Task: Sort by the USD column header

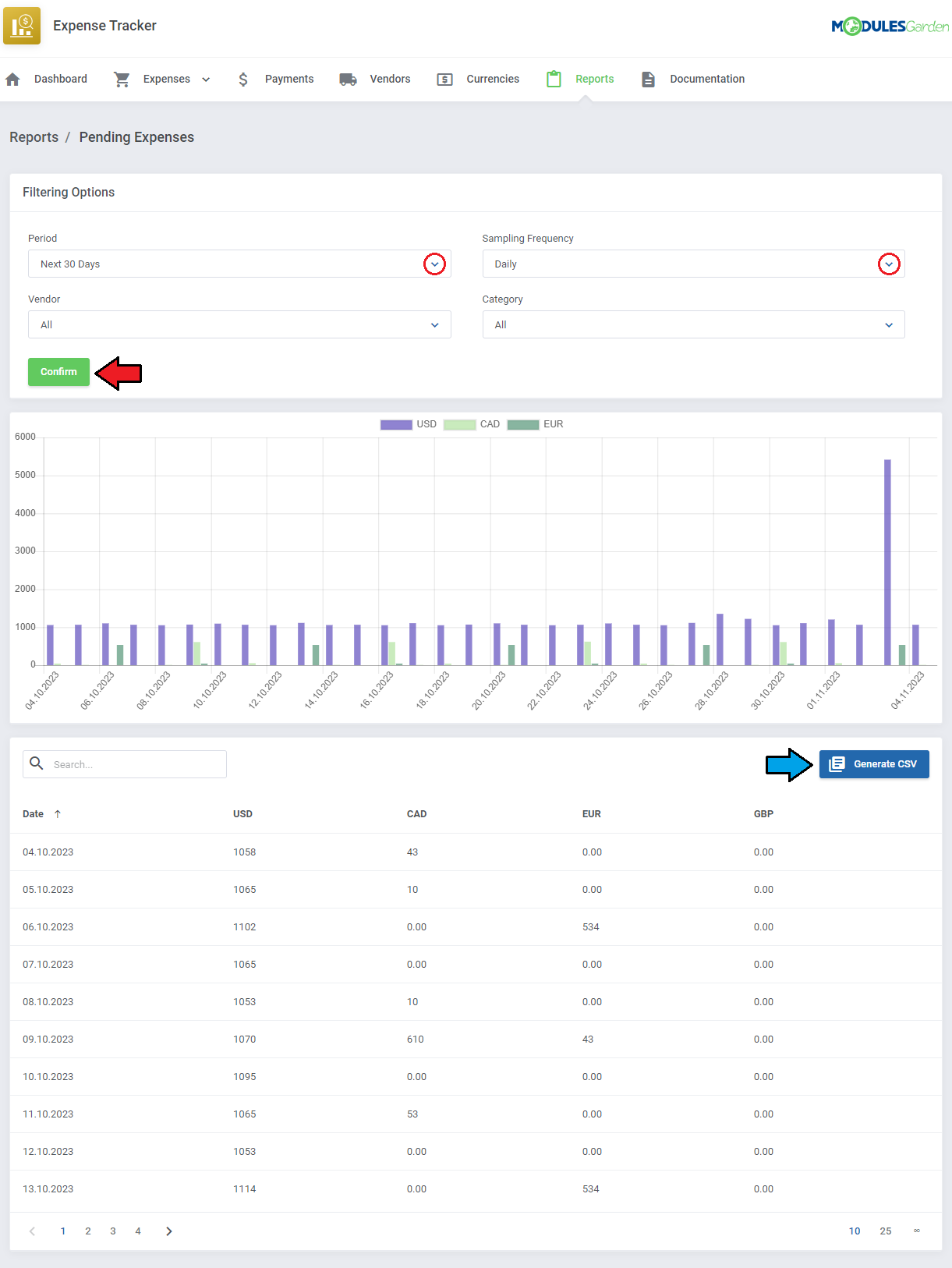Action: pyautogui.click(x=242, y=813)
